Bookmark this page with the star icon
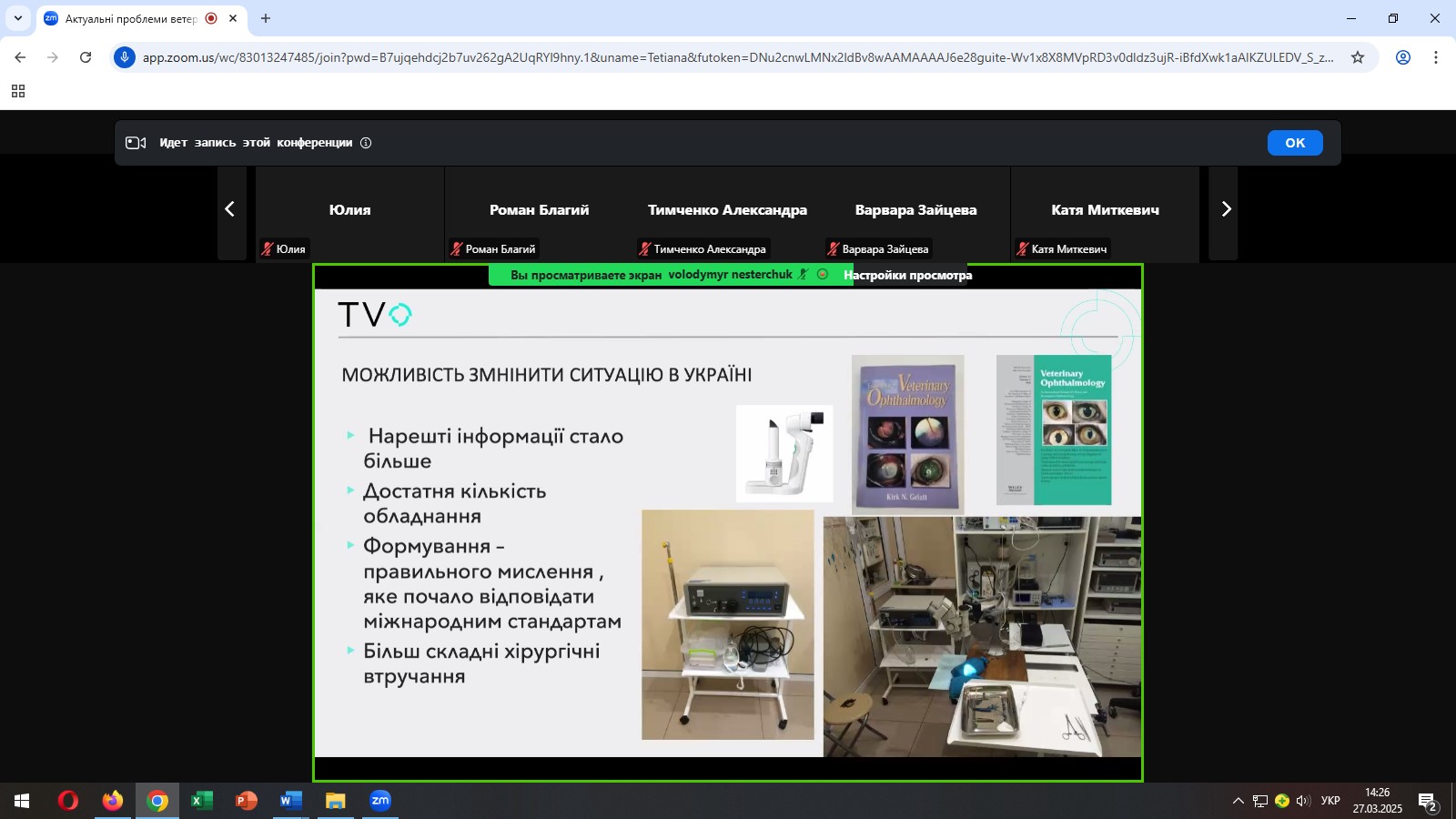The image size is (1456, 819). (1358, 57)
